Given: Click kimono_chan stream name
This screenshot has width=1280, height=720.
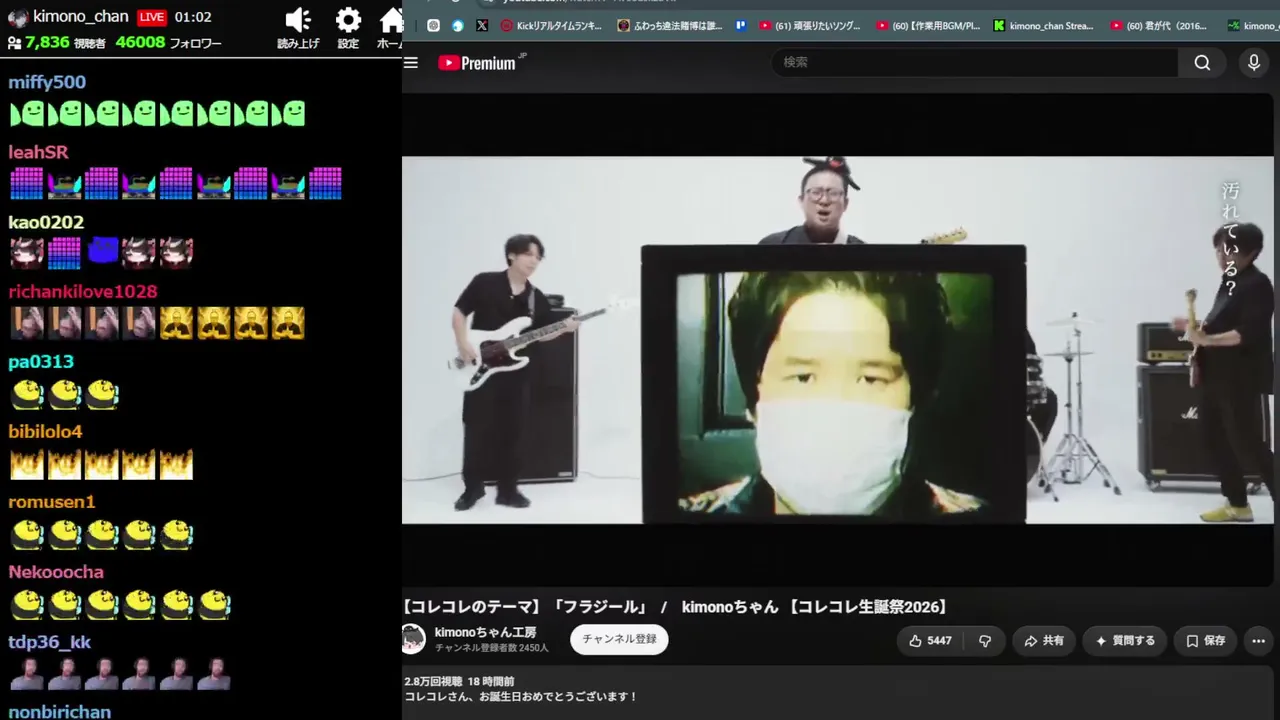Looking at the screenshot, I should click(80, 16).
